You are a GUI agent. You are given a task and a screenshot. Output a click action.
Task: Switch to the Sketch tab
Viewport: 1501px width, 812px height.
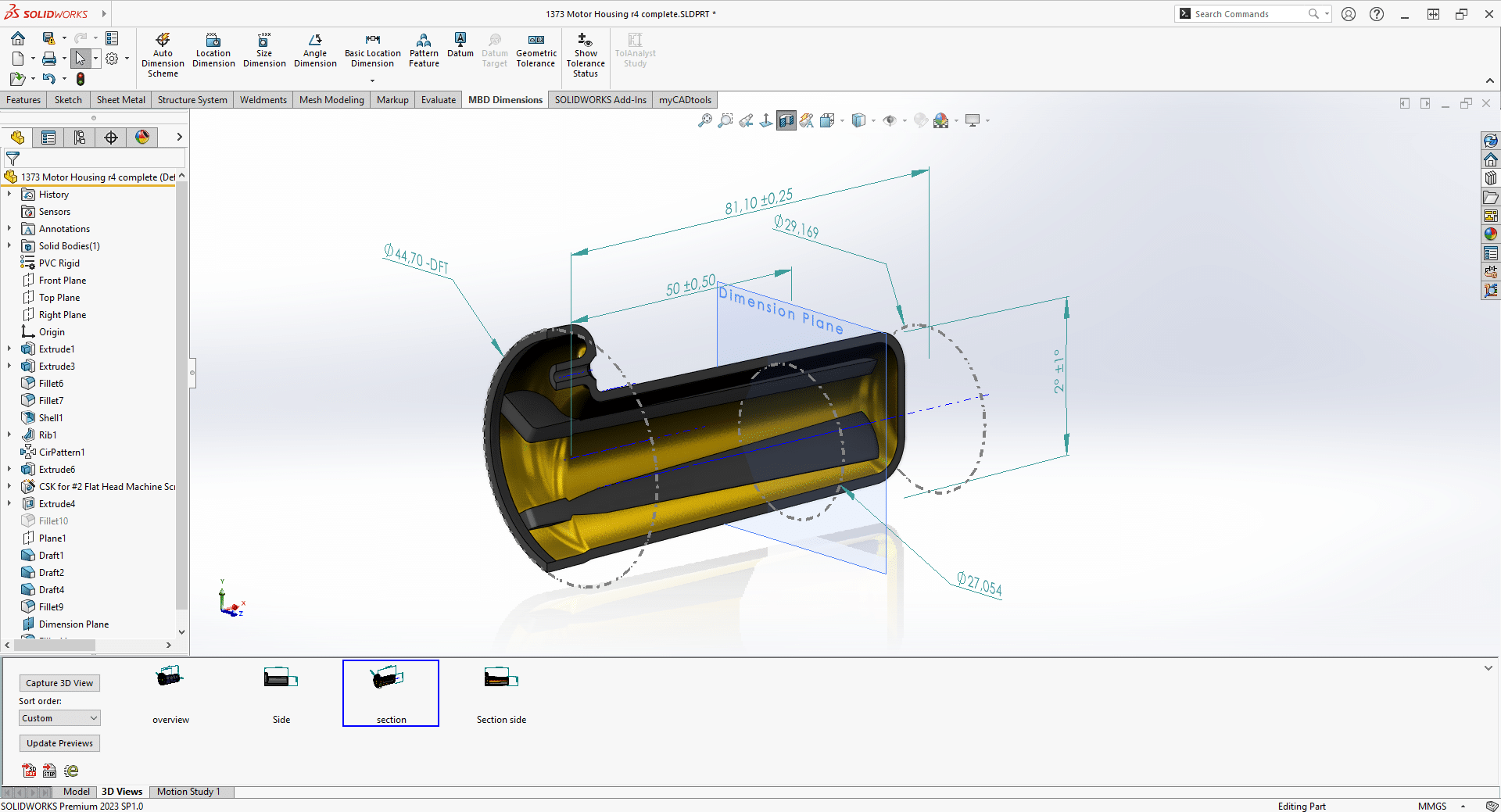68,100
